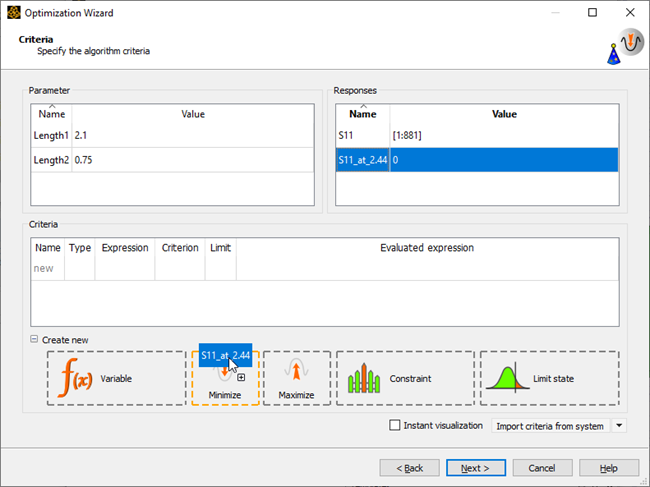Click the wizard hat icon in header
This screenshot has width=650, height=487.
[x=614, y=54]
